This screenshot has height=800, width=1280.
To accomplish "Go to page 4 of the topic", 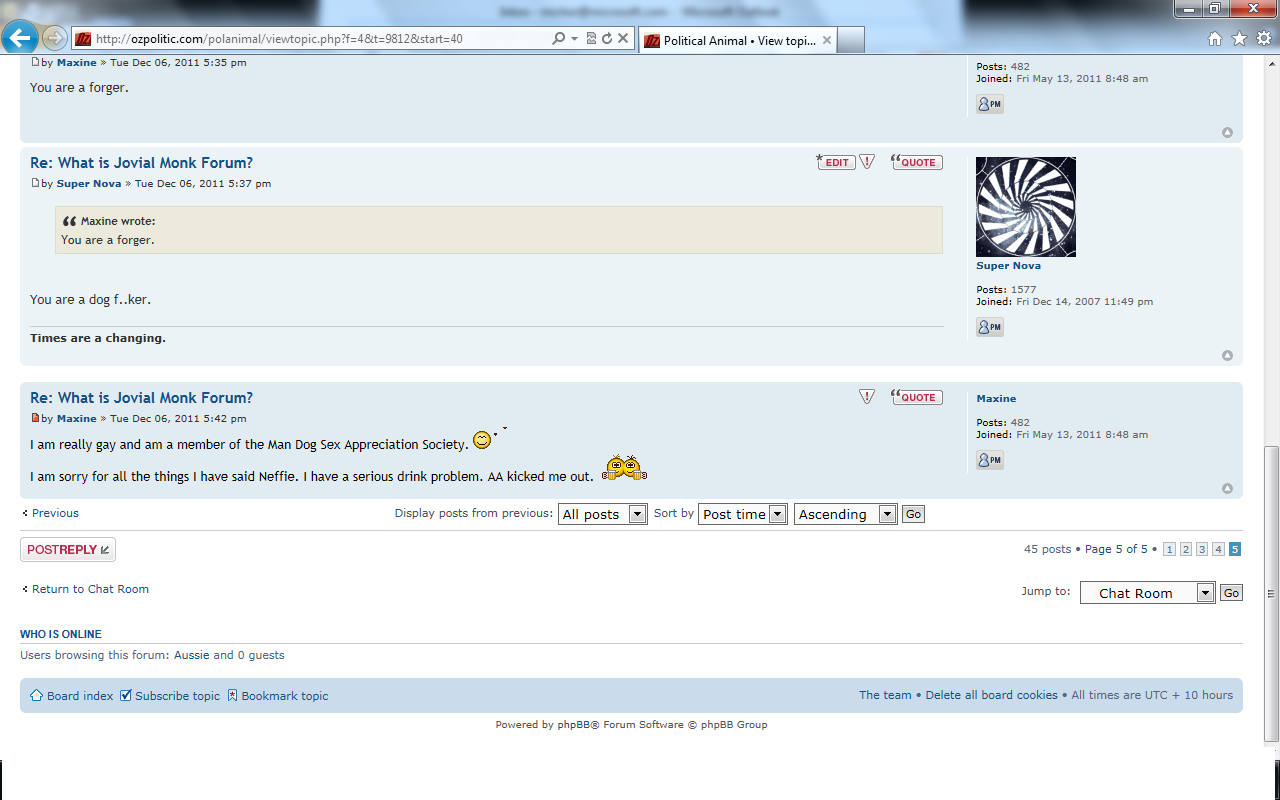I will point(1218,549).
